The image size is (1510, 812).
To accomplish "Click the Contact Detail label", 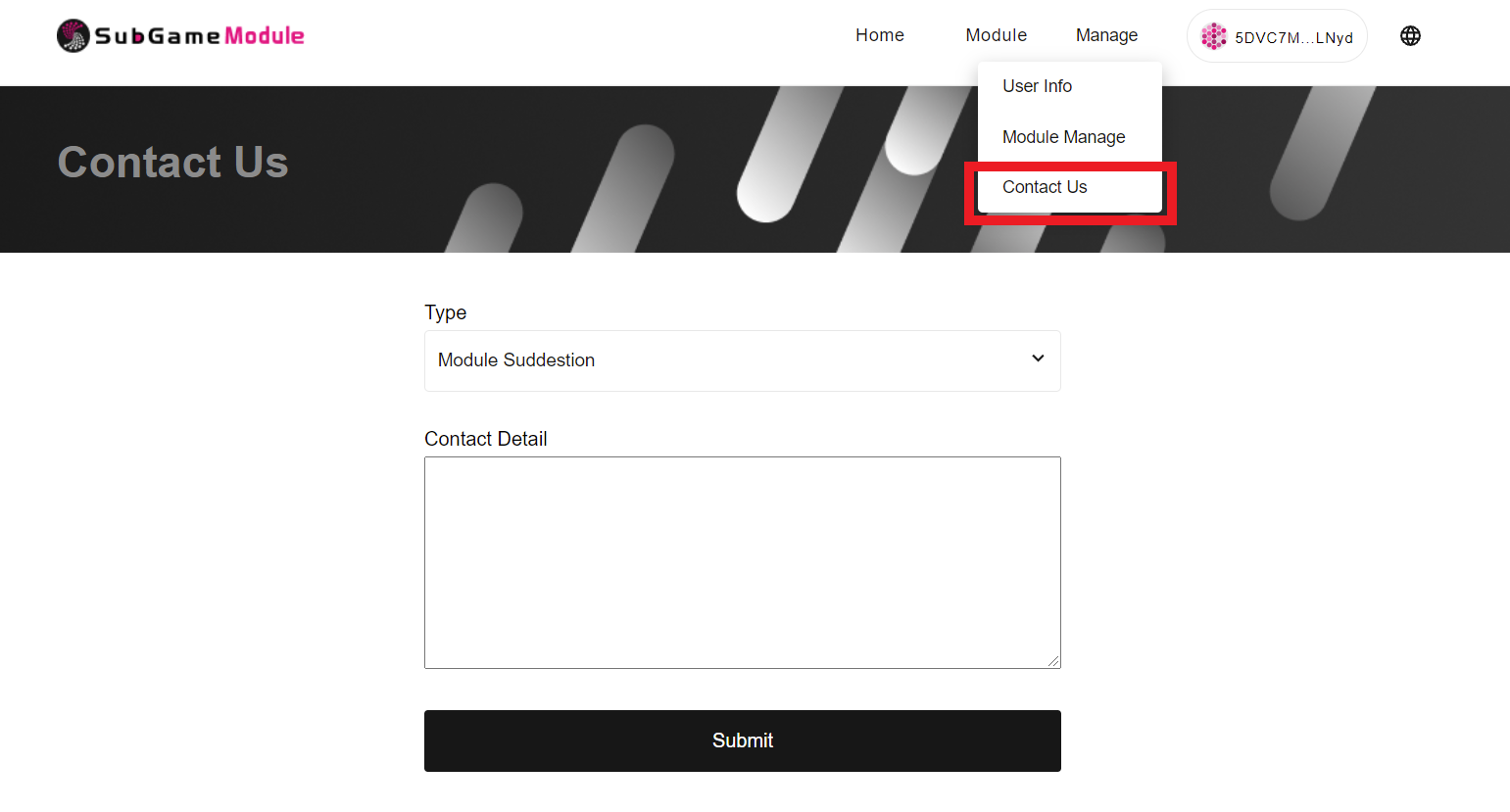I will coord(486,439).
